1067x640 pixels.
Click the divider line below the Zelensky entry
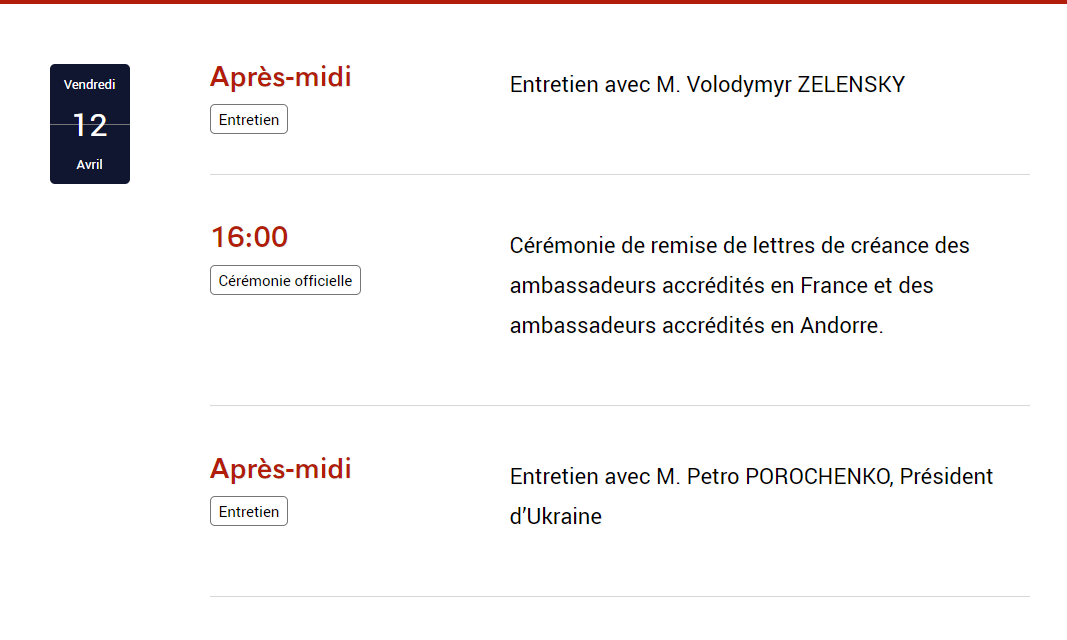(x=619, y=175)
